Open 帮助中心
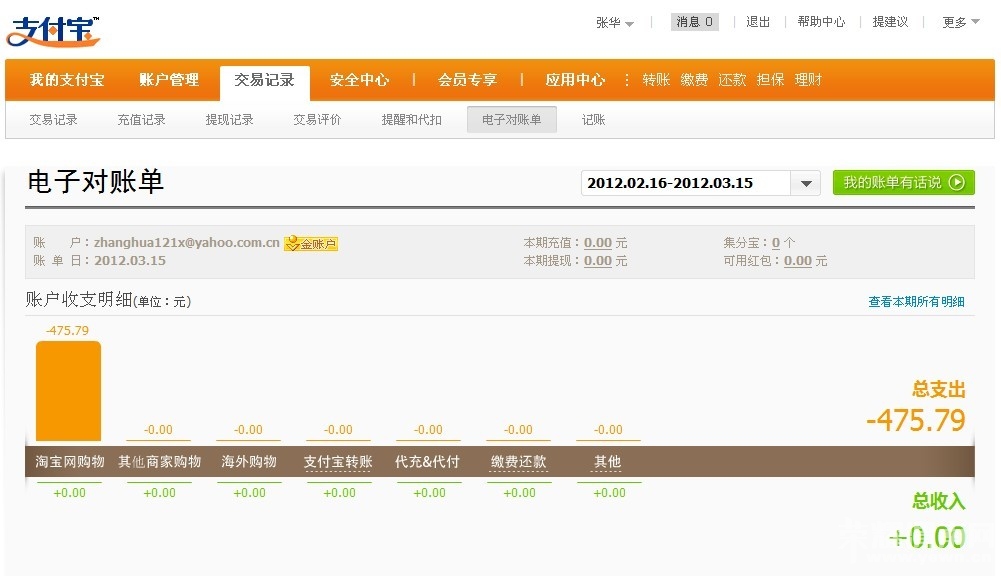 (821, 22)
